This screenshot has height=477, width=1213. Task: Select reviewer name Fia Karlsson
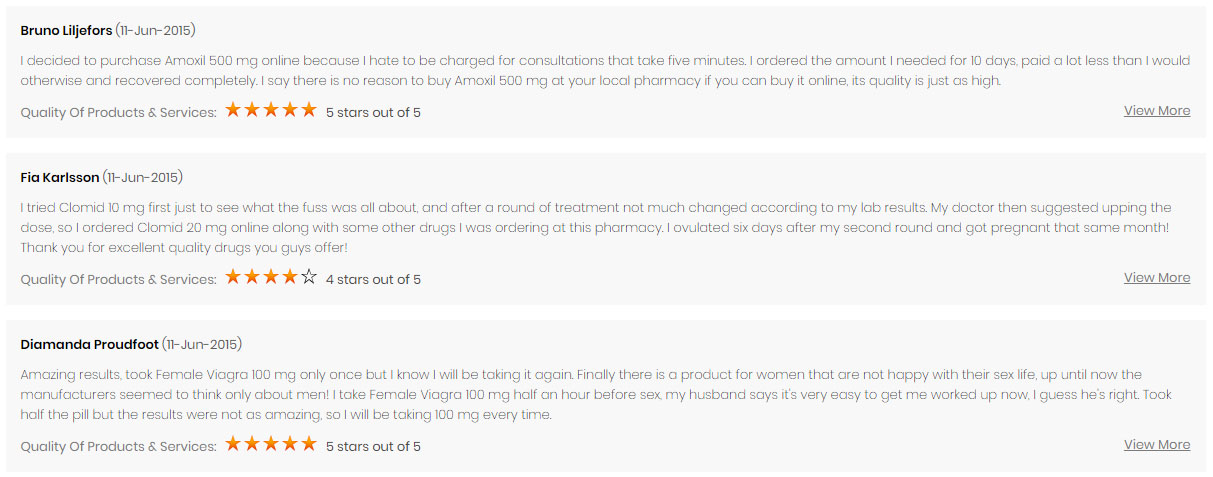pyautogui.click(x=60, y=178)
